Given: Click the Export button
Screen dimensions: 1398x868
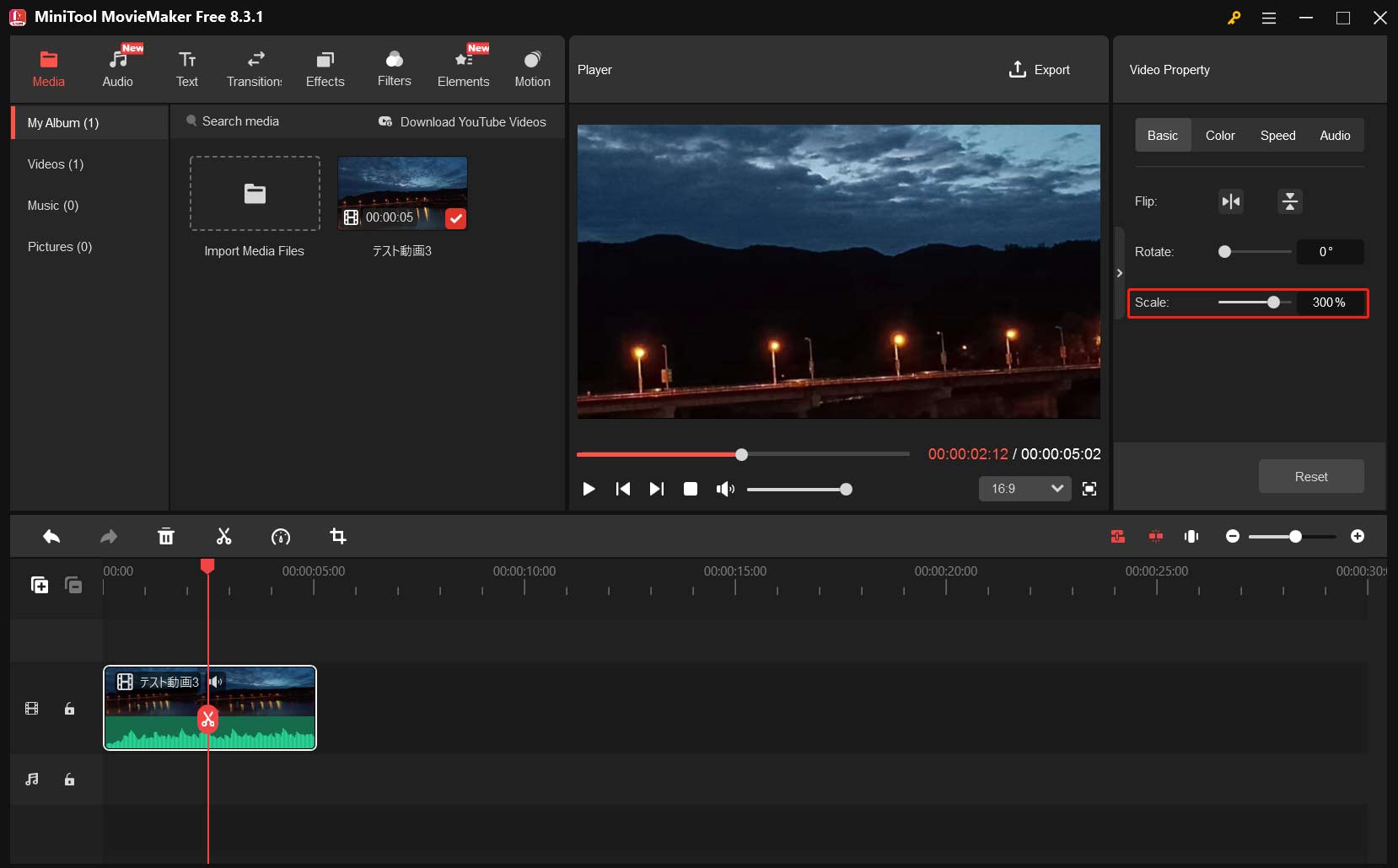Looking at the screenshot, I should click(1040, 70).
